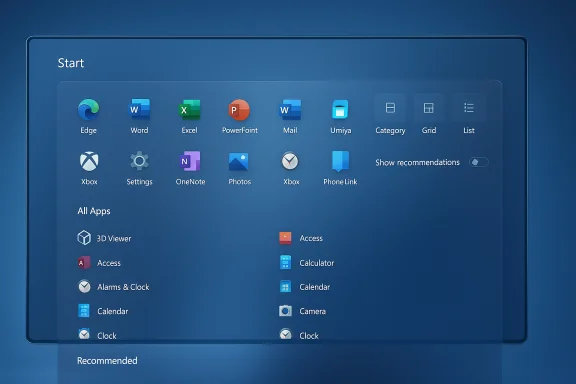Screen dimensions: 576x384
Task: Switch to Category view
Action: [x=390, y=115]
